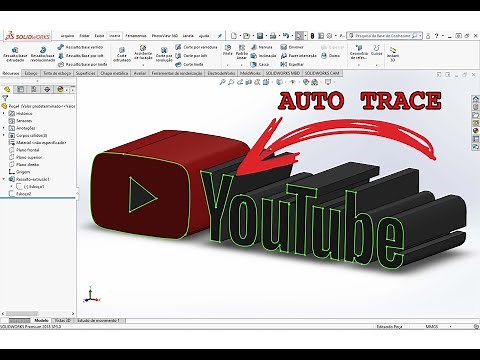Open the dropdown arrow beside Save
Image resolution: width=480 pixels, height=360 pixels.
[266, 36]
